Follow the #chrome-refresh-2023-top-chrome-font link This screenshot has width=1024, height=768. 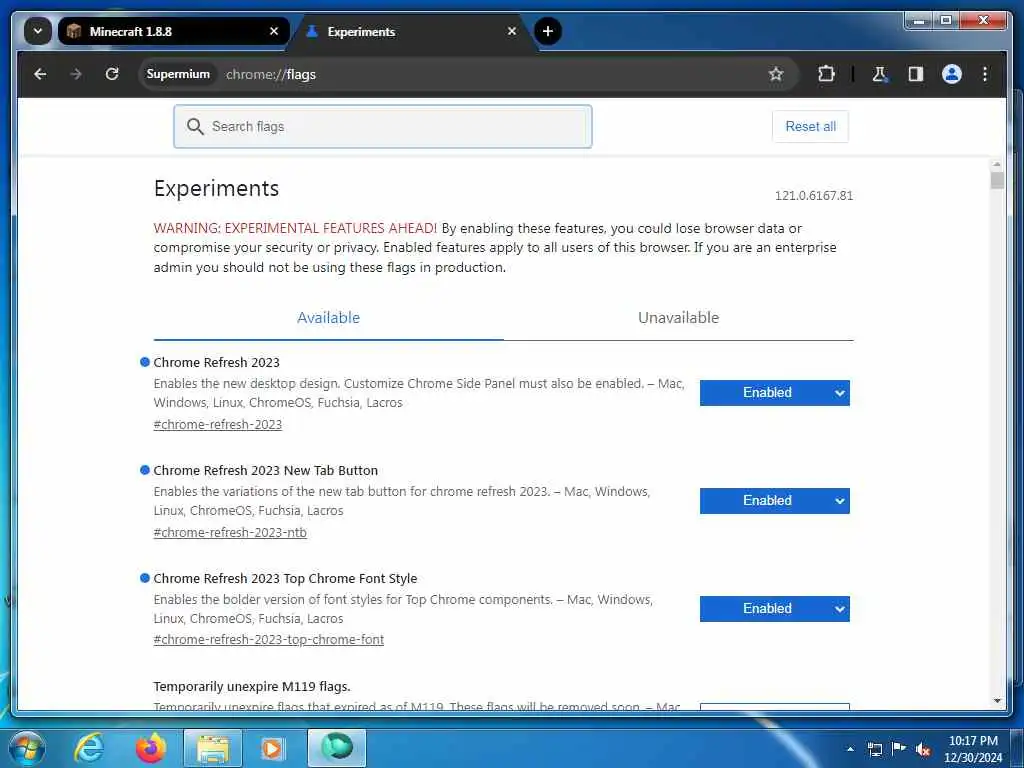pyautogui.click(x=268, y=640)
